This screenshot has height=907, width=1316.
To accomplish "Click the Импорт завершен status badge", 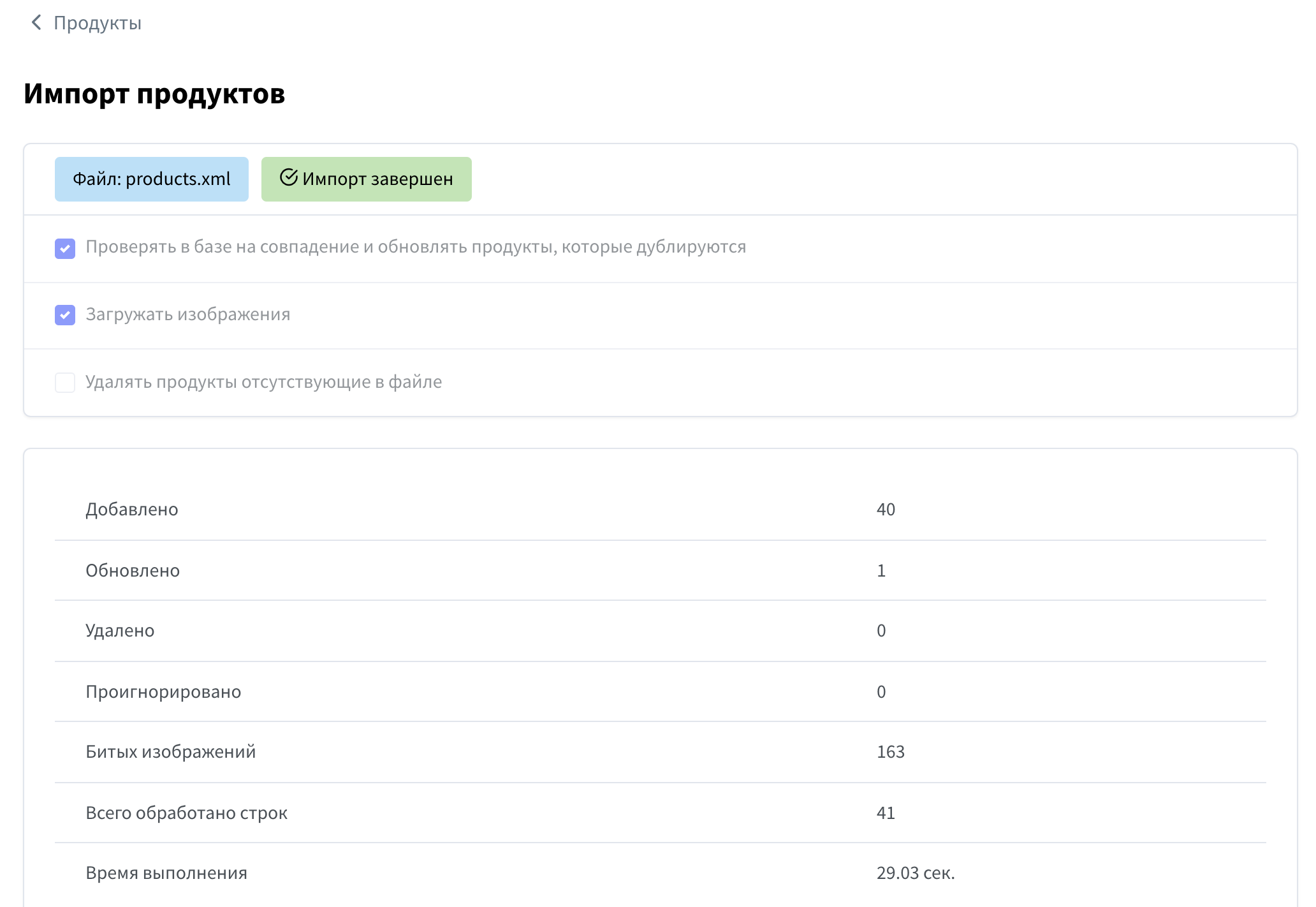I will [367, 179].
